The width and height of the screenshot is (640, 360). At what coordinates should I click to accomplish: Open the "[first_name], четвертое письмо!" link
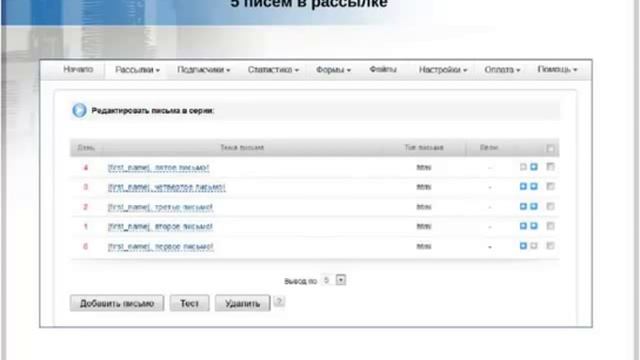(x=167, y=187)
